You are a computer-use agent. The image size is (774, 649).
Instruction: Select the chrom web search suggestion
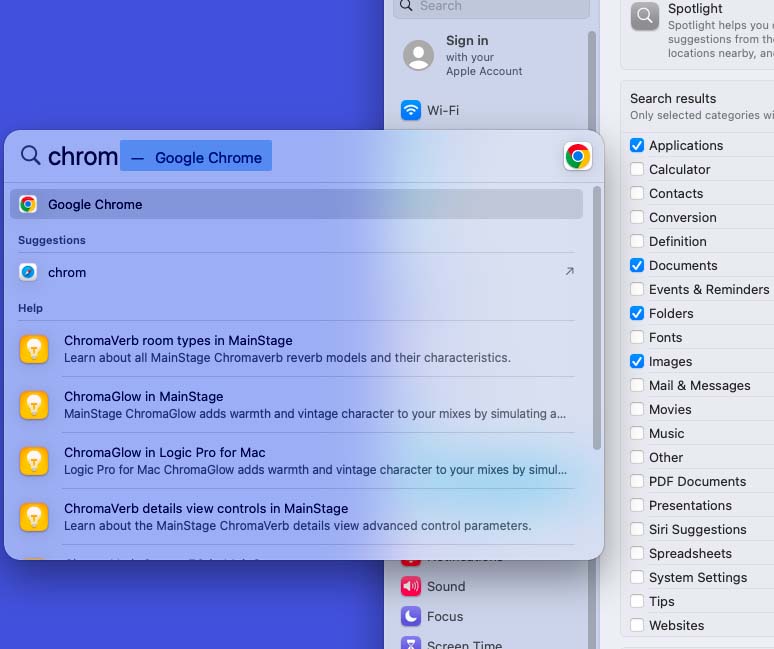click(296, 272)
